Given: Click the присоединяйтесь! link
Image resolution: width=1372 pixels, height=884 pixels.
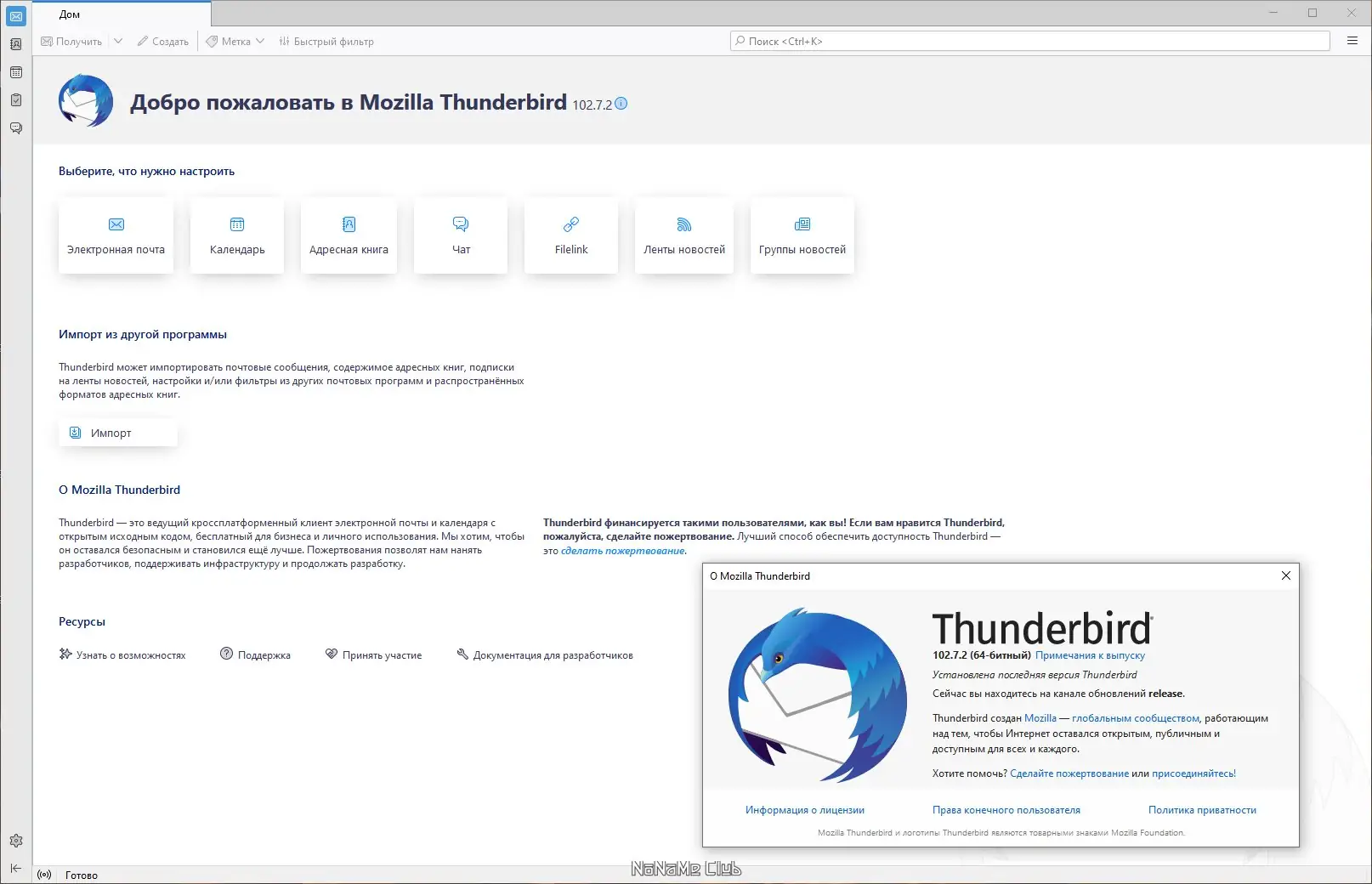Looking at the screenshot, I should [x=1193, y=773].
